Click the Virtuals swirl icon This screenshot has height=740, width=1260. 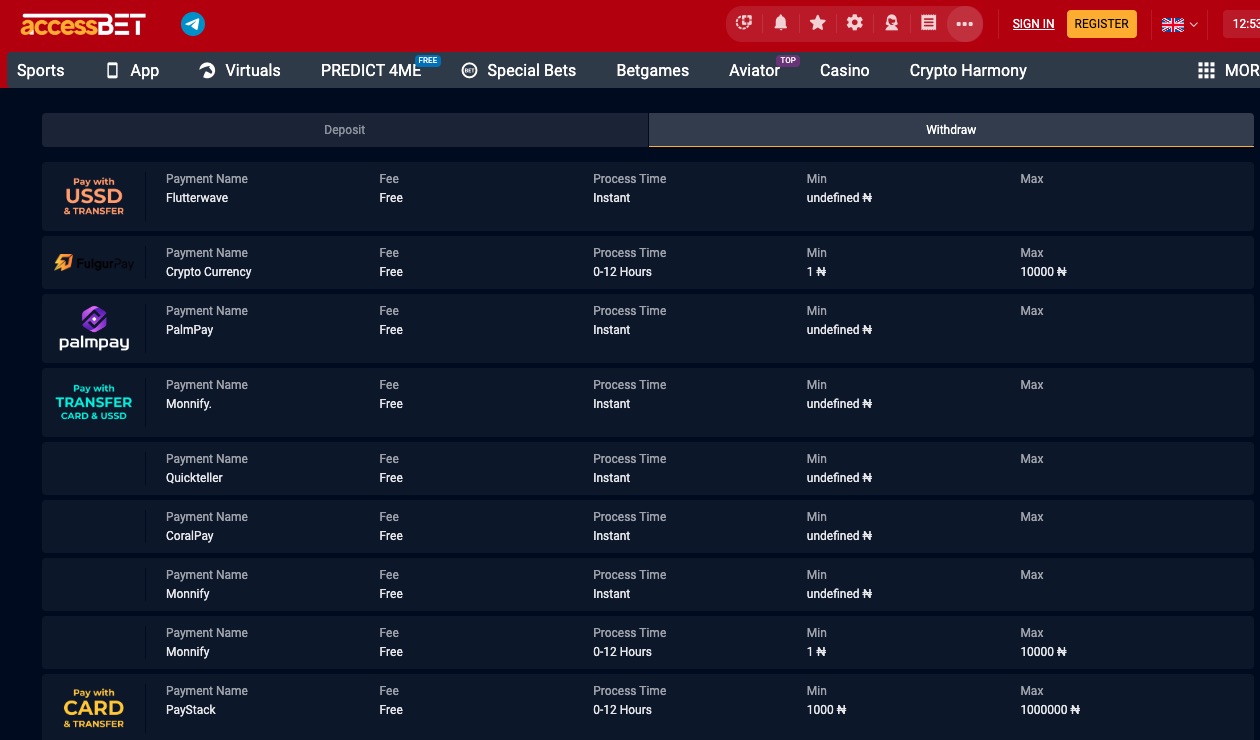click(x=207, y=70)
